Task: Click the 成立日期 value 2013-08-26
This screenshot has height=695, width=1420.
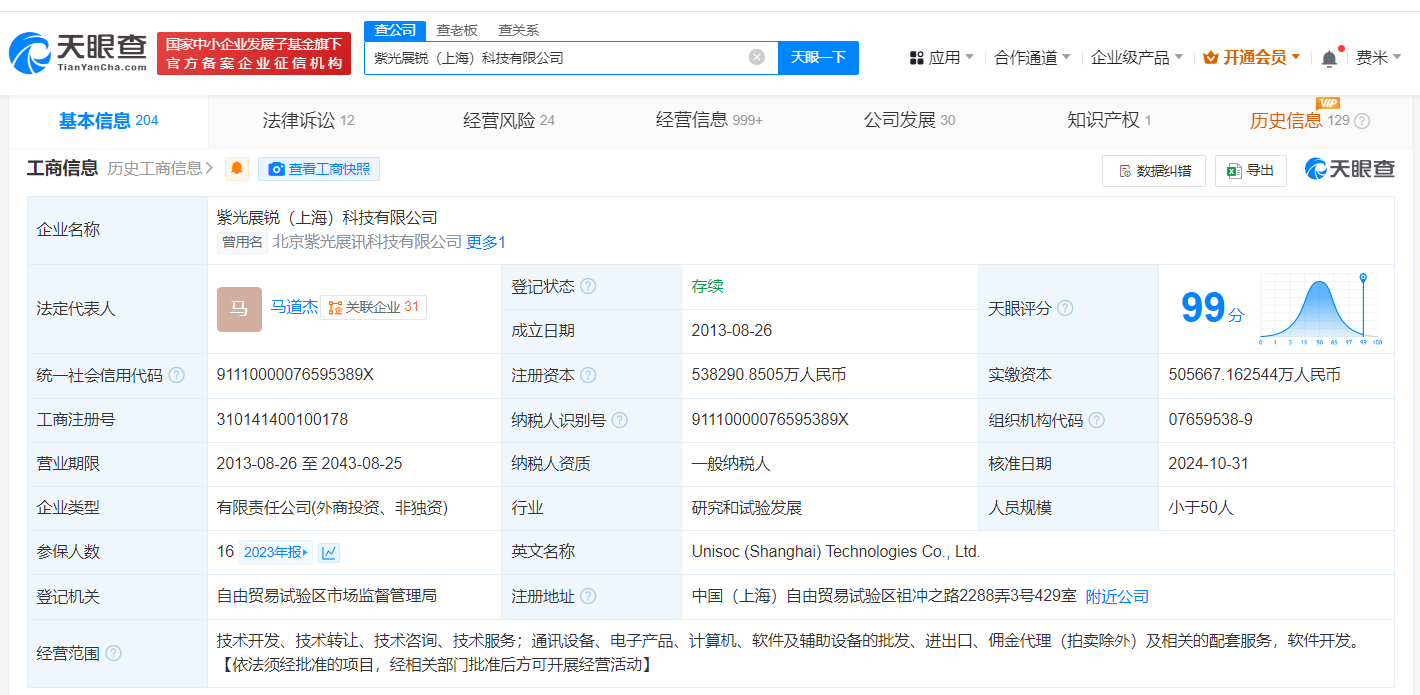Action: point(732,331)
